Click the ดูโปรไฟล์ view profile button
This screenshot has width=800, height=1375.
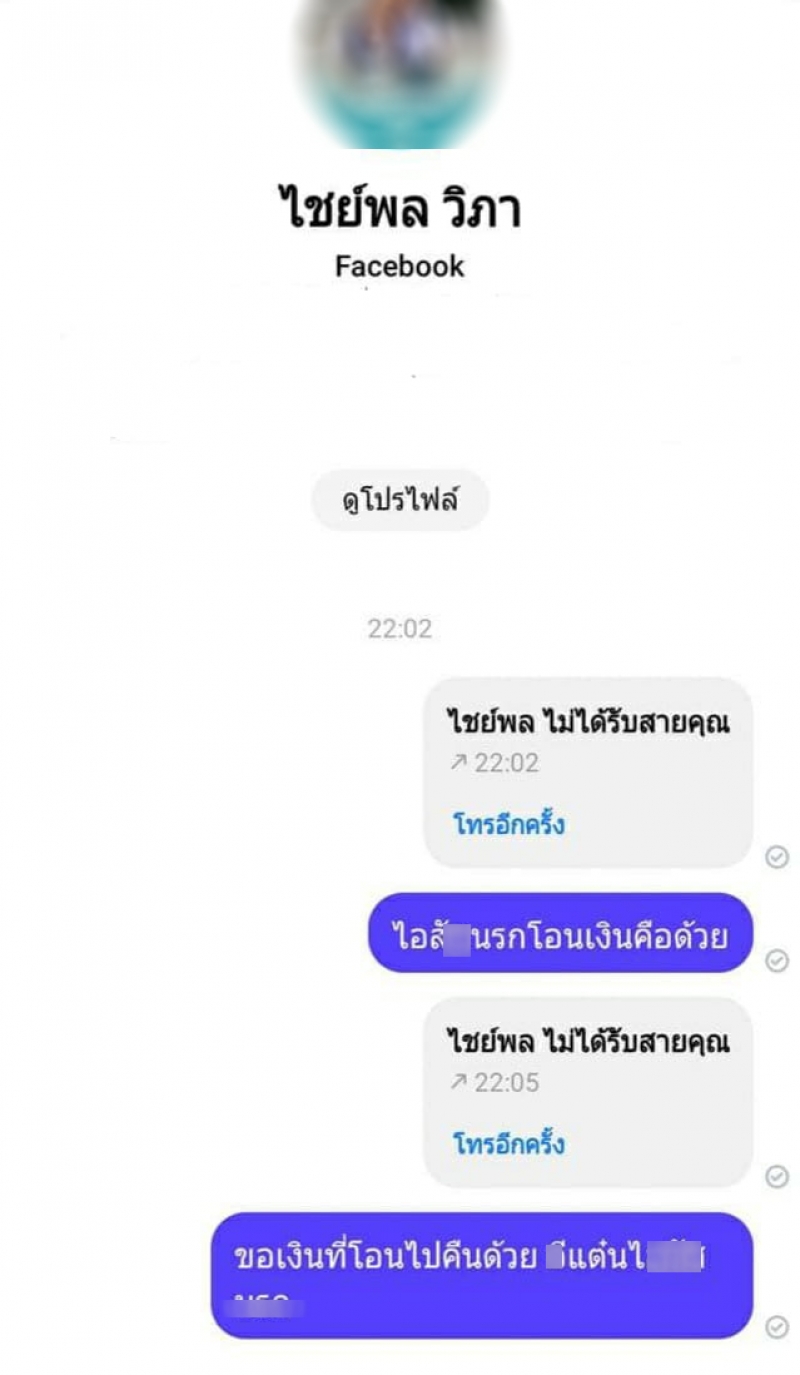coord(400,500)
